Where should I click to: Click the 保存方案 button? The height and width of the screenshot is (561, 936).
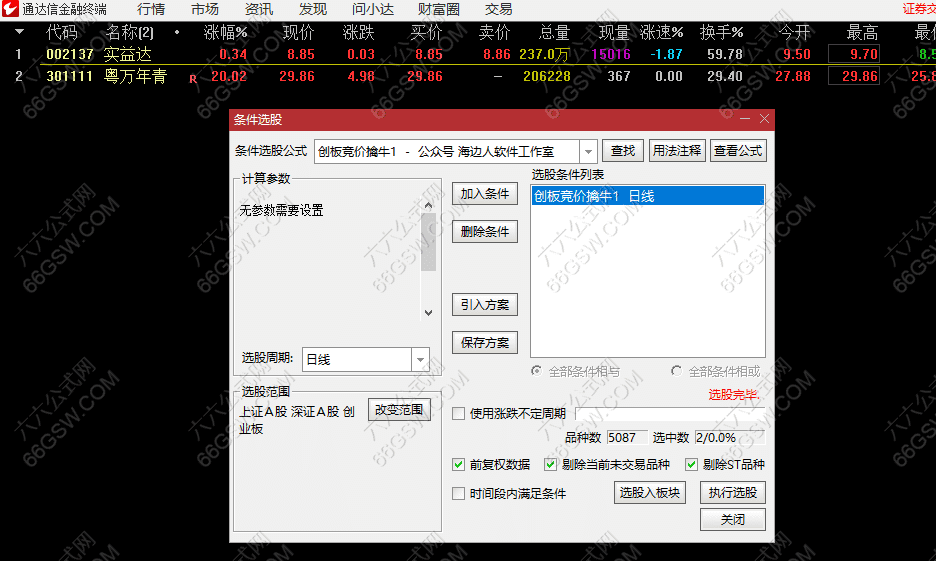click(x=485, y=343)
